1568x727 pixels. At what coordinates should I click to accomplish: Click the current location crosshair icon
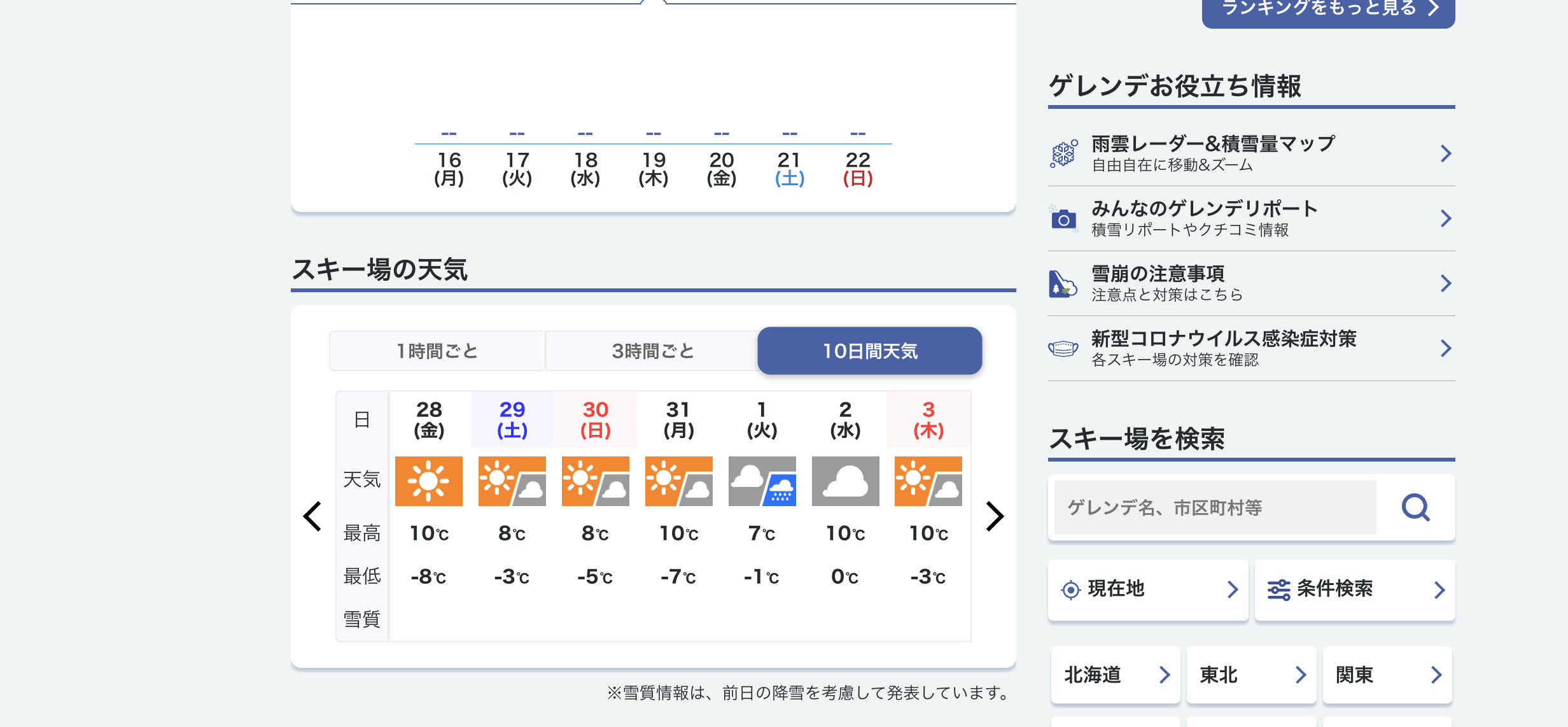[1071, 590]
